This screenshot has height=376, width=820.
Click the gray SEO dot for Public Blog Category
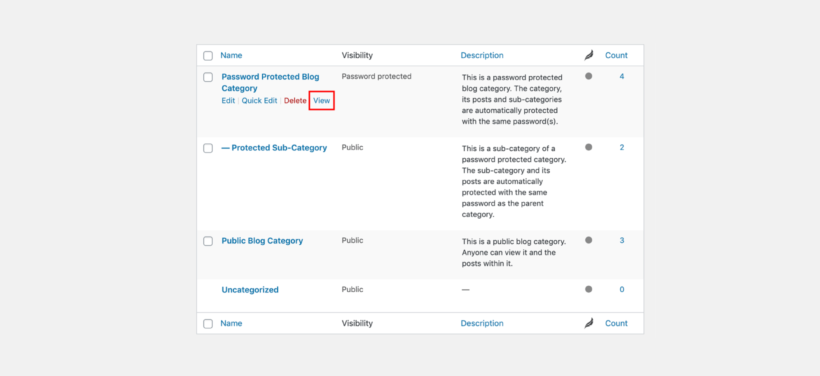click(588, 241)
